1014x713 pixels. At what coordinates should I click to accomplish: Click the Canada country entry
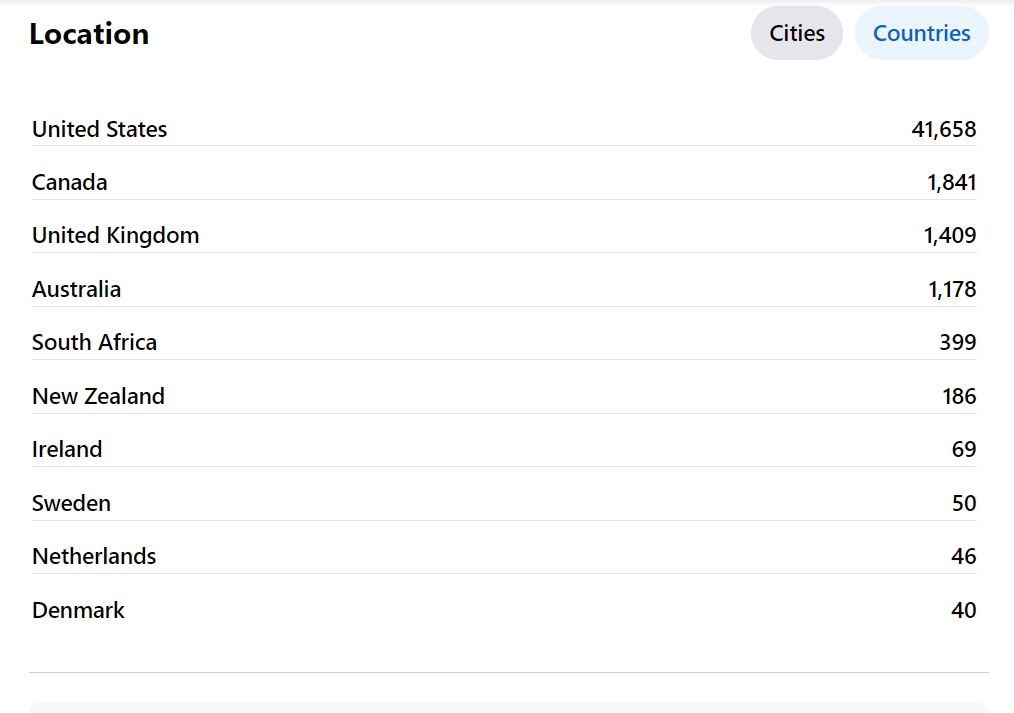70,182
